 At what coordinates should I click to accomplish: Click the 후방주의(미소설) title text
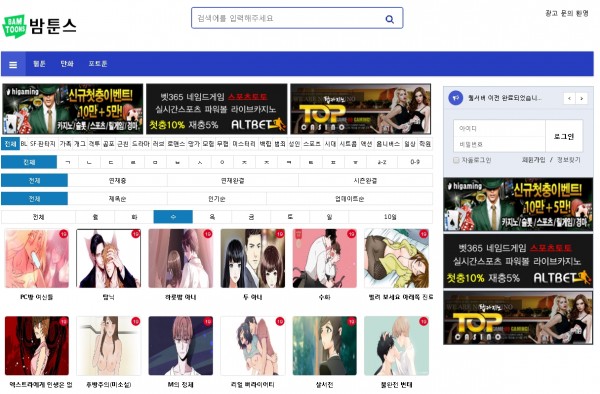pos(109,385)
